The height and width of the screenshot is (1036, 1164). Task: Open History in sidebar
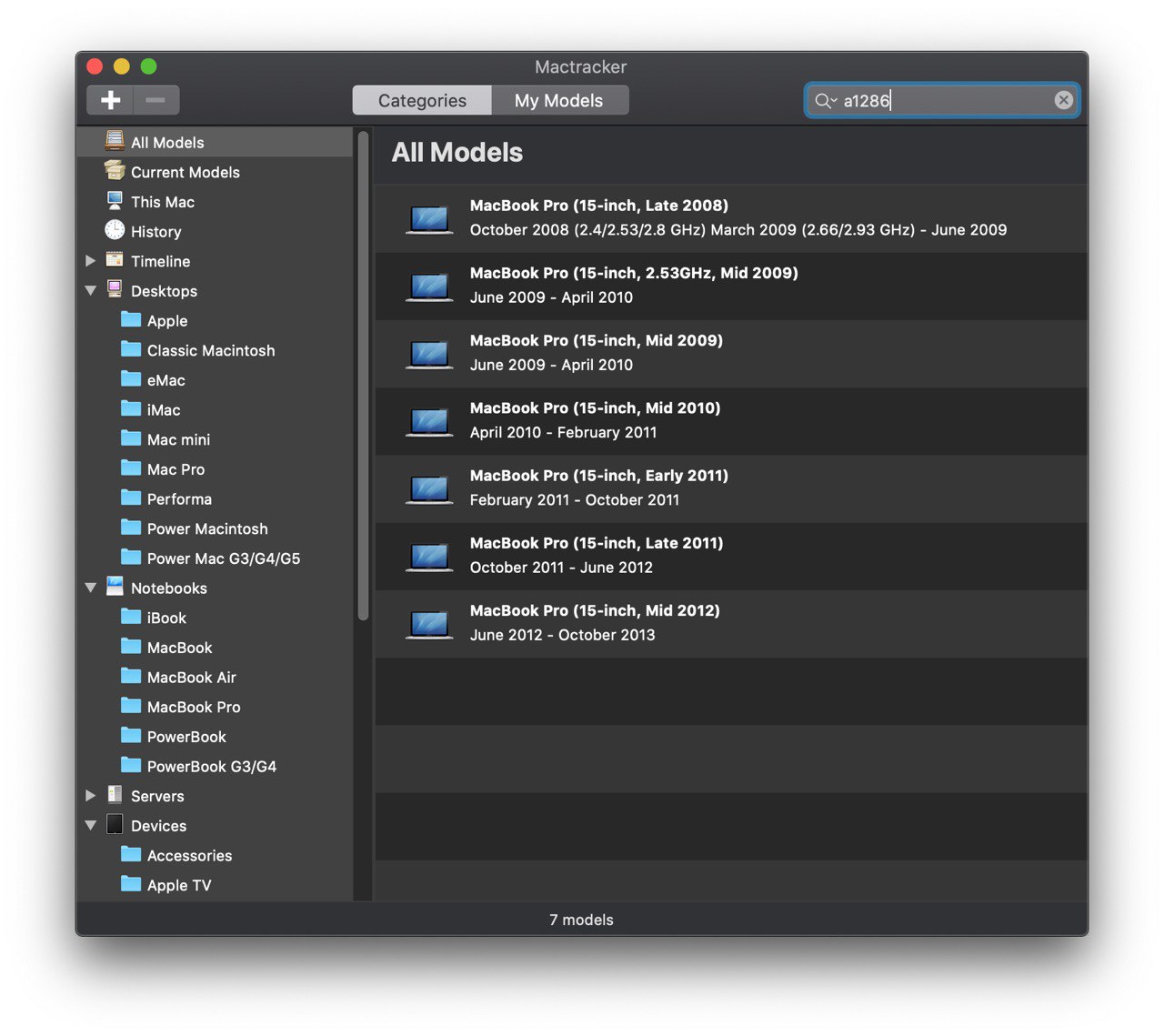(x=215, y=231)
